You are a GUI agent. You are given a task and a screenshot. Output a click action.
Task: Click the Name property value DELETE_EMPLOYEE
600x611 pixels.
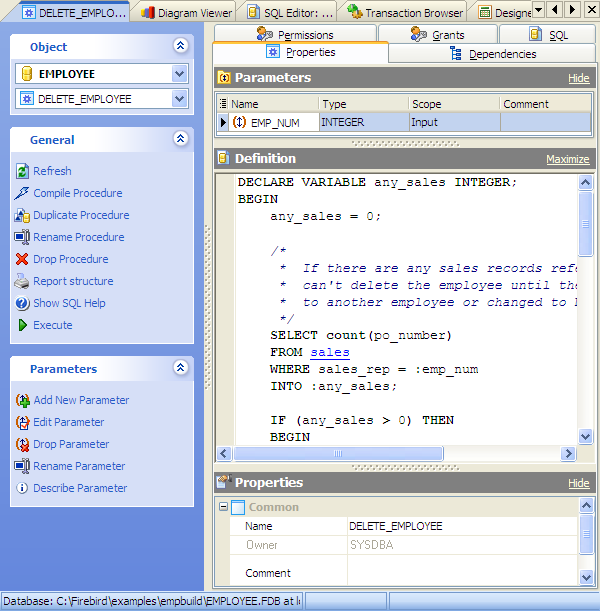pyautogui.click(x=396, y=526)
